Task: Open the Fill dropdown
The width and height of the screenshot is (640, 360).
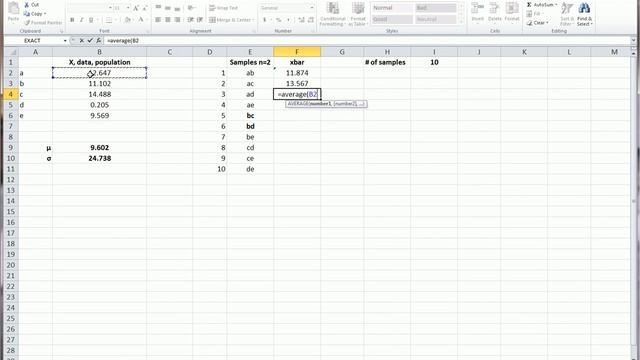Action: (536, 13)
